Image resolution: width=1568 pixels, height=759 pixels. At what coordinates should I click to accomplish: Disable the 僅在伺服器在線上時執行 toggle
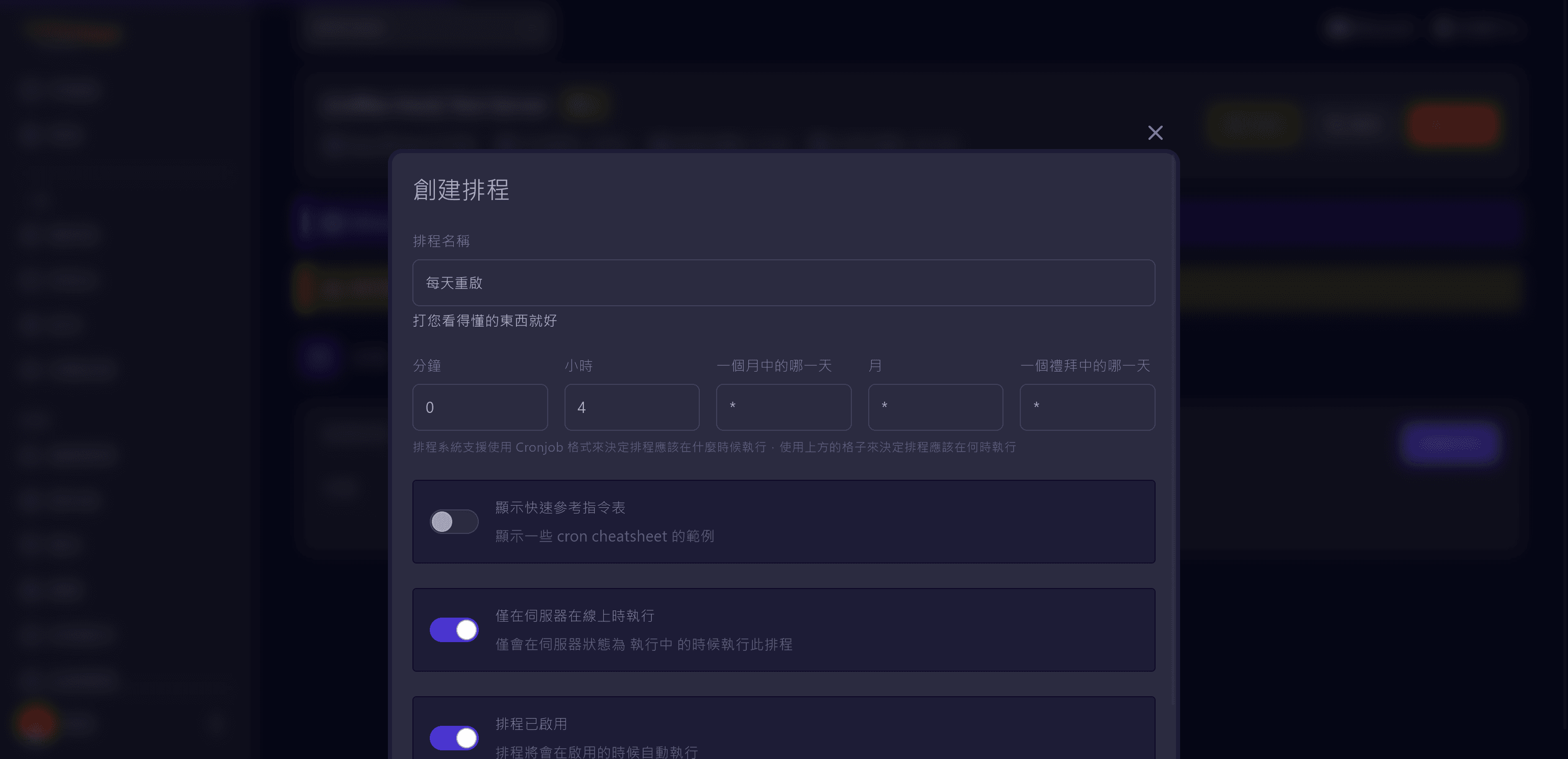tap(454, 630)
